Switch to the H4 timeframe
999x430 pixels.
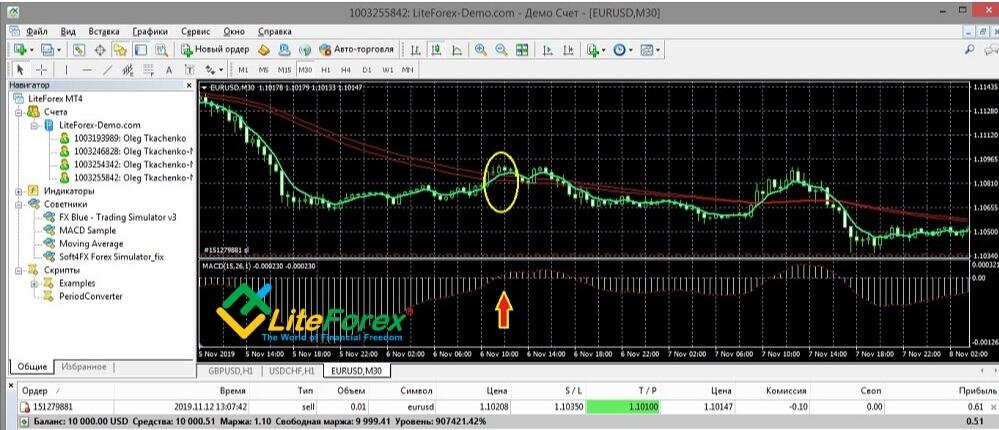(346, 69)
